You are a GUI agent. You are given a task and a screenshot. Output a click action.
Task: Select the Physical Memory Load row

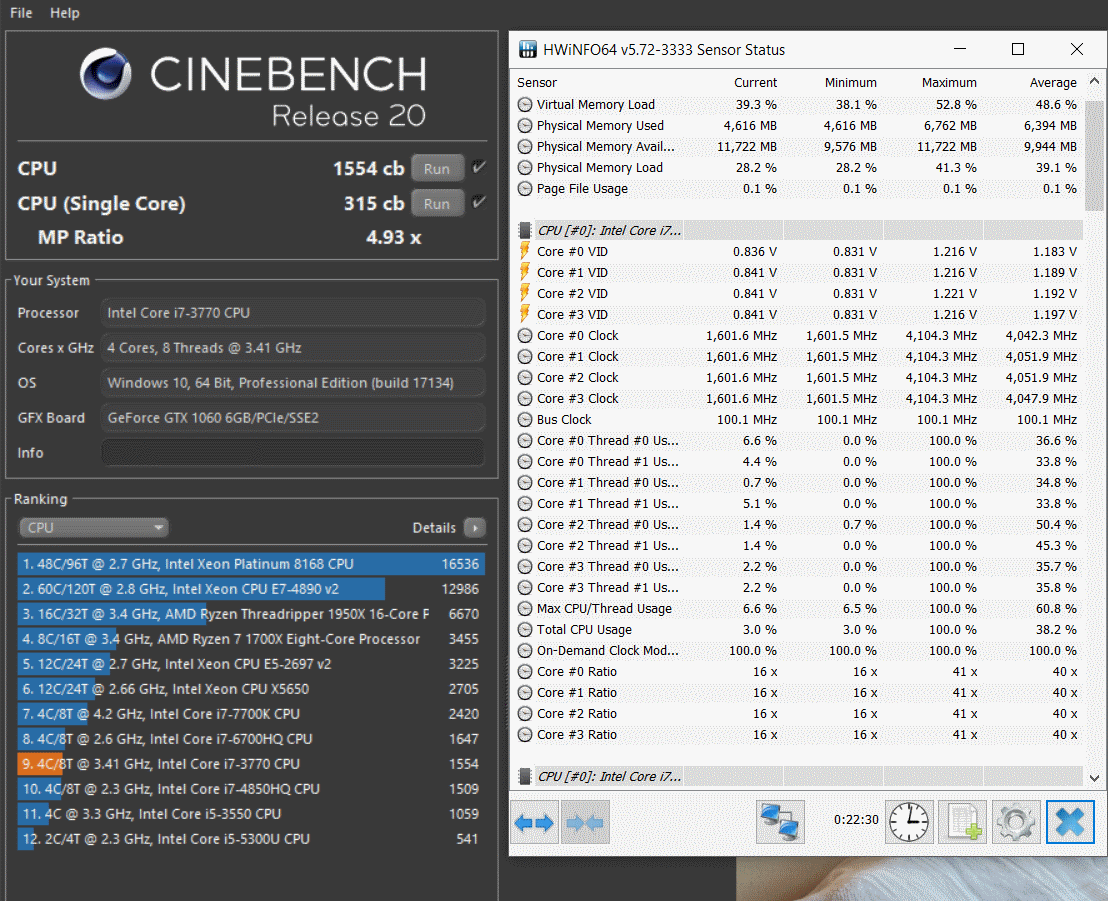point(799,167)
